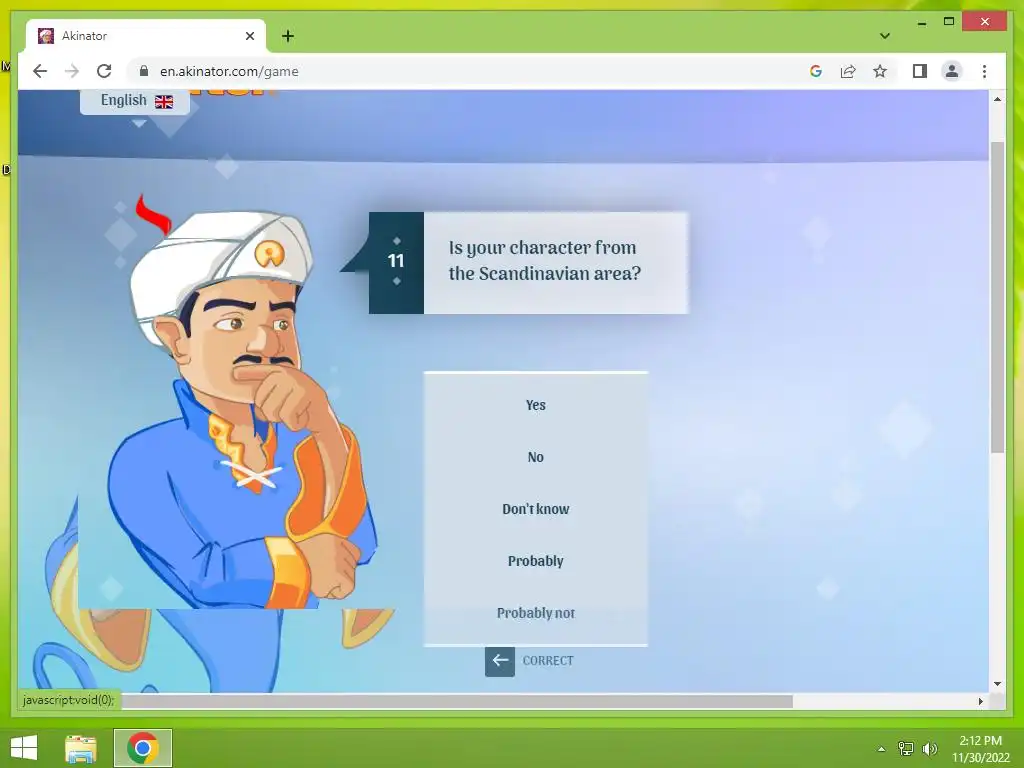Viewport: 1024px width, 768px height.
Task: Open the 2:12 PM taskbar clock
Action: 980,748
